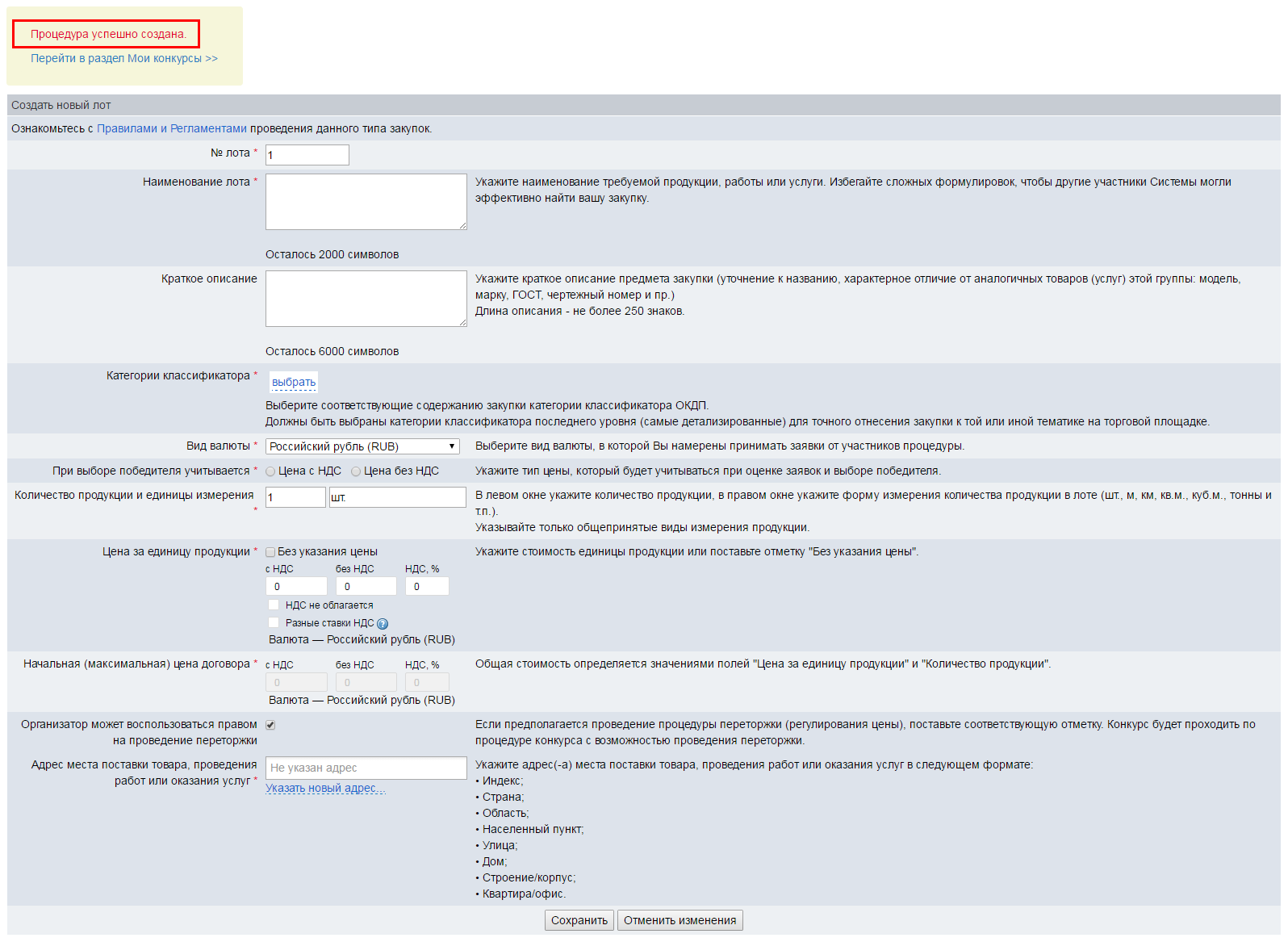Click the Указать новый адрес link
The width and height of the screenshot is (1288, 942).
[x=326, y=789]
